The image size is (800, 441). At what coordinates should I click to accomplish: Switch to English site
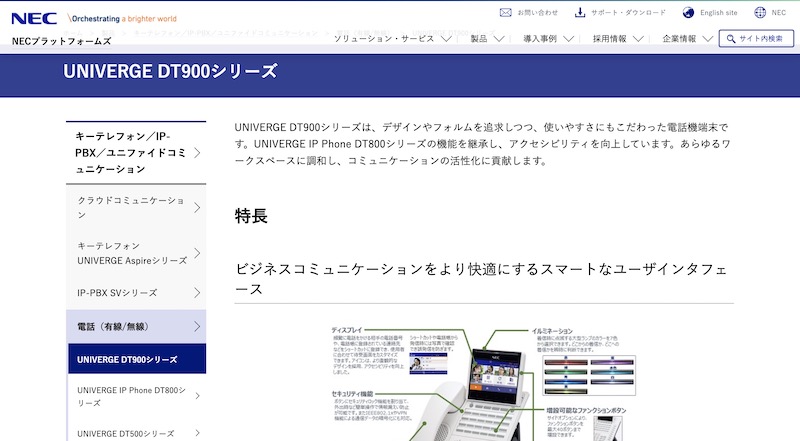click(718, 13)
